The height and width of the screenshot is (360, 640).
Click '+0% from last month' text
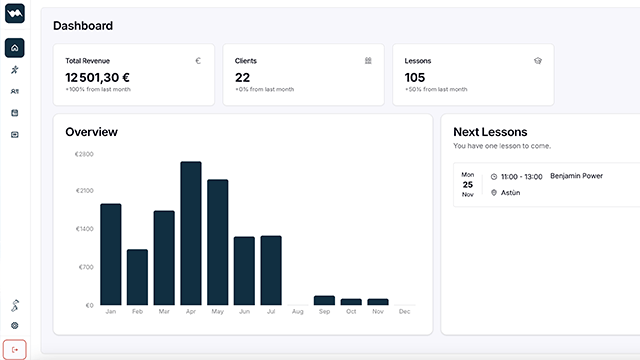pos(264,89)
